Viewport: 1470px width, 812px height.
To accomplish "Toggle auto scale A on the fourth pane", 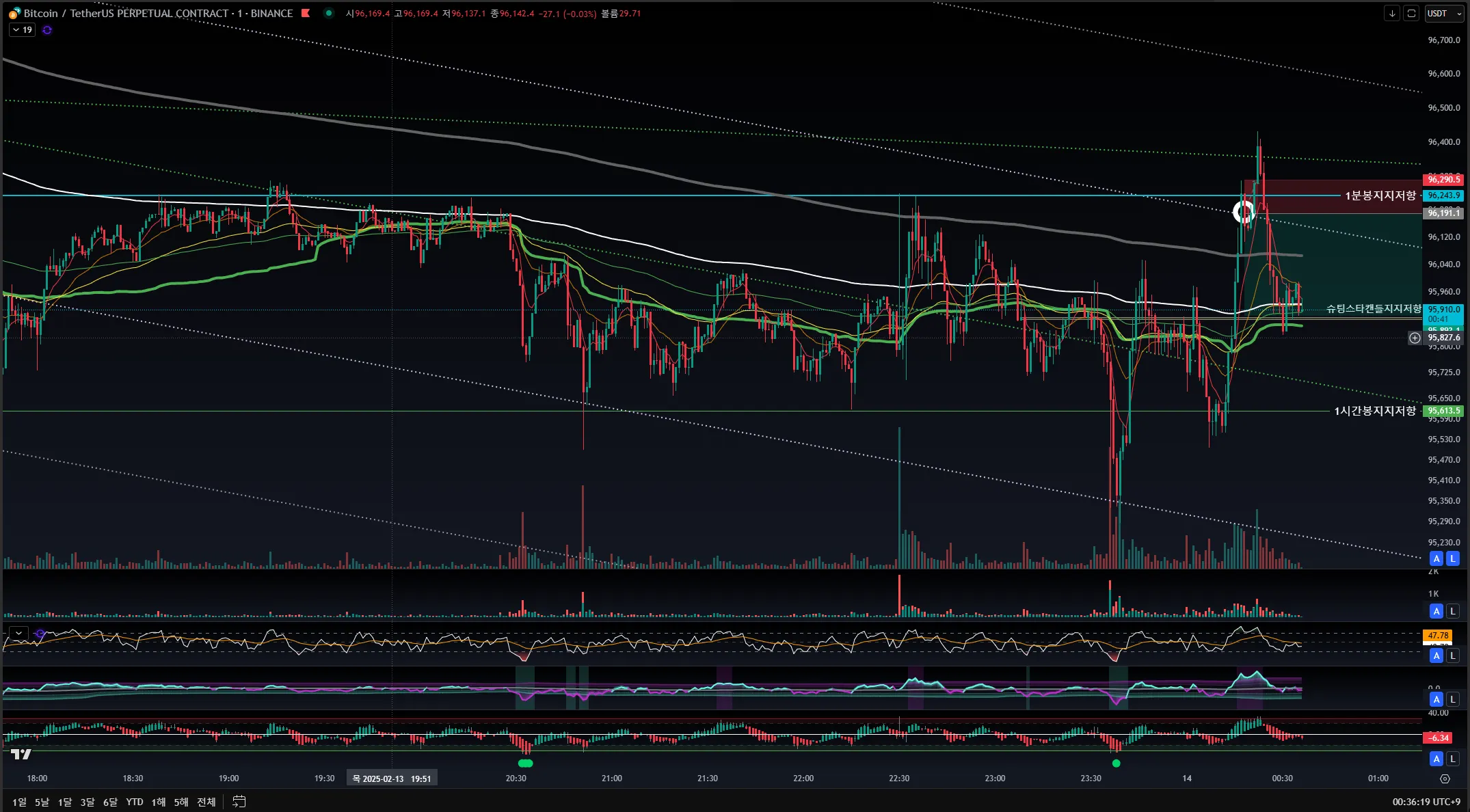I will click(x=1436, y=699).
